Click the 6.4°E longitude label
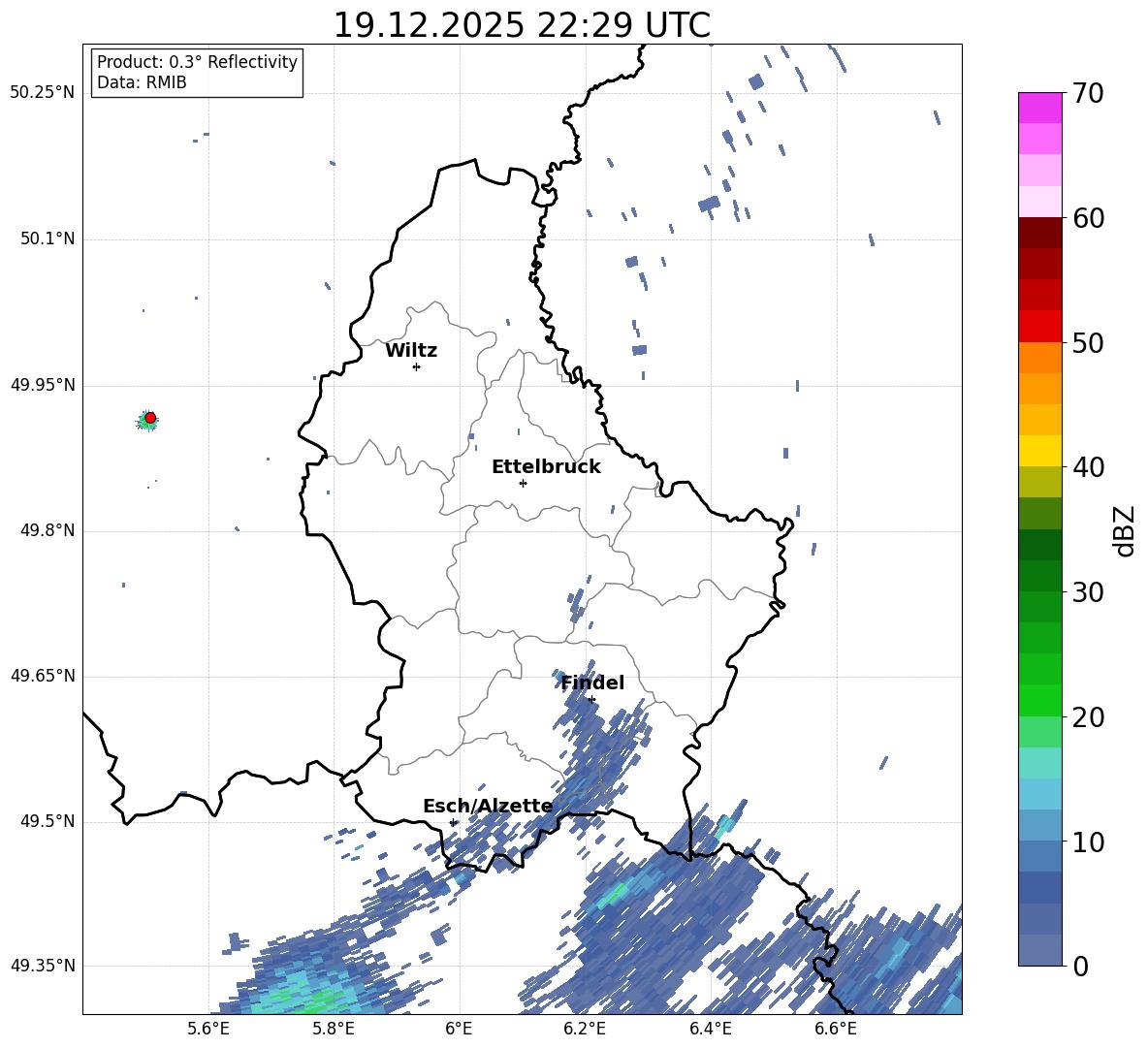Viewport: 1148px width, 1048px height. pos(710,1029)
